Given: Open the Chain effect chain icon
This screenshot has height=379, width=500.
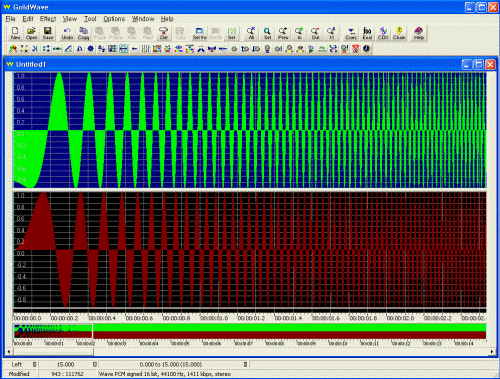Looking at the screenshot, I should coord(399,33).
